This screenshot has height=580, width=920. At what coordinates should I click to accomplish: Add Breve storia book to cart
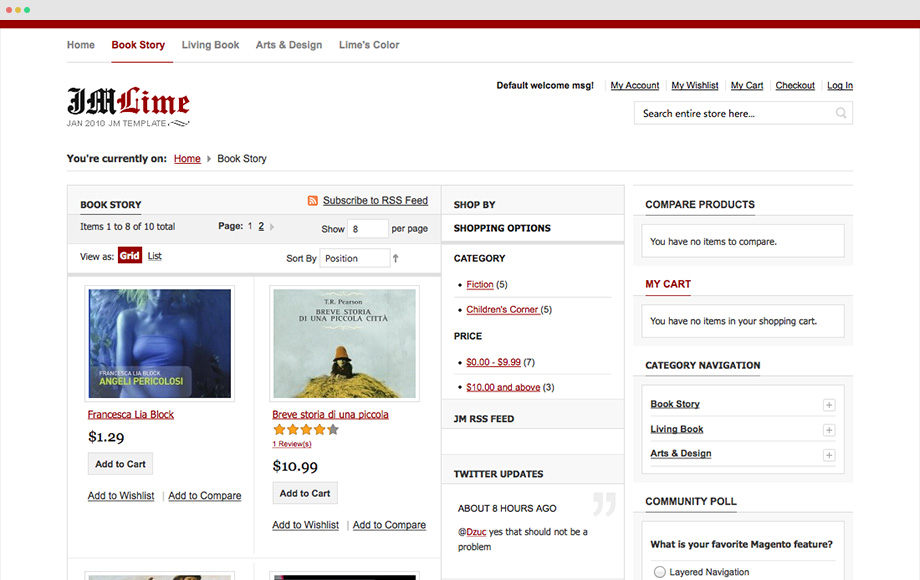[305, 493]
